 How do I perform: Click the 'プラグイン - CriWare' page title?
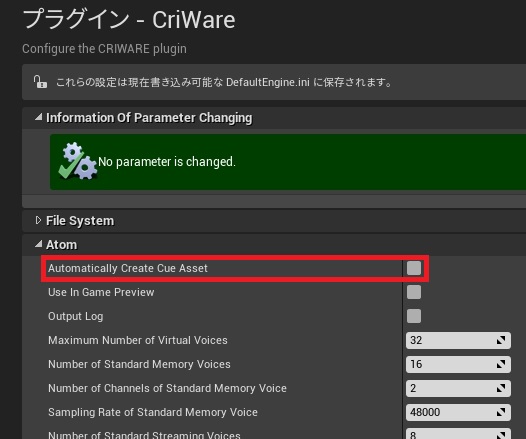[x=129, y=19]
